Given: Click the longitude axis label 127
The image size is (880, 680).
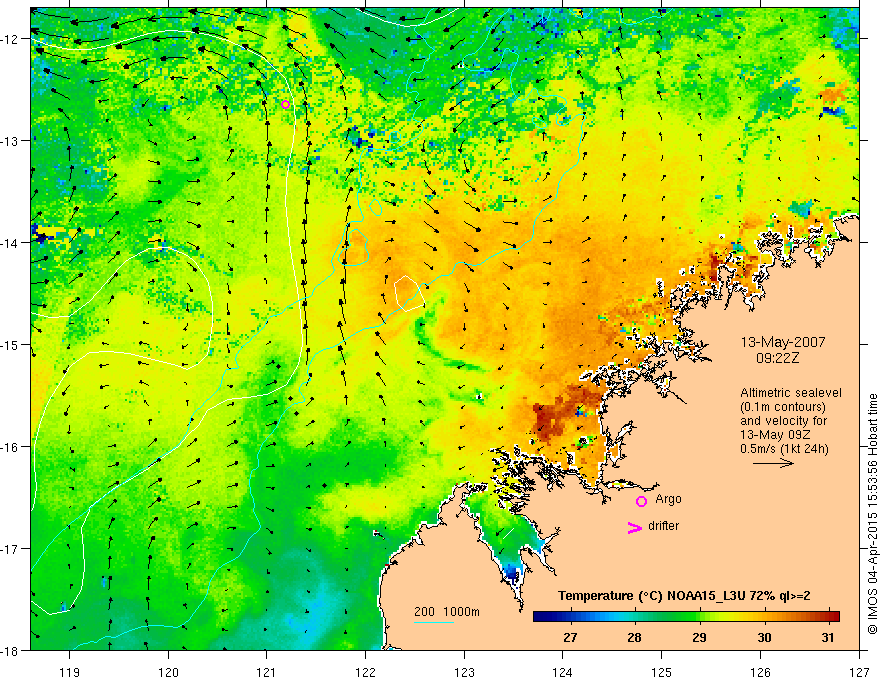Looking at the screenshot, I should pyautogui.click(x=859, y=672).
